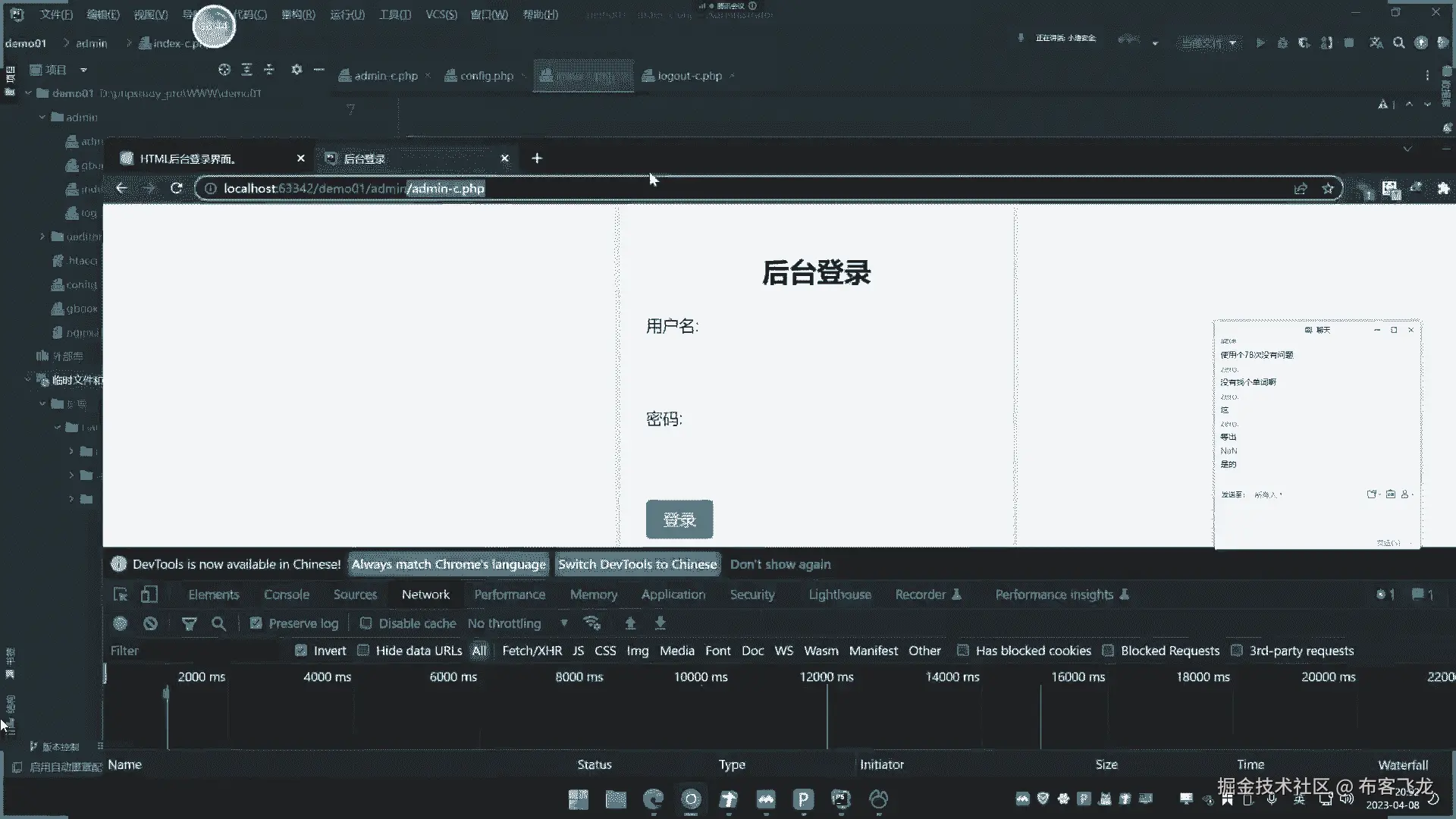The height and width of the screenshot is (819, 1456).
Task: Toggle device toolbar icon in DevTools
Action: coord(149,595)
